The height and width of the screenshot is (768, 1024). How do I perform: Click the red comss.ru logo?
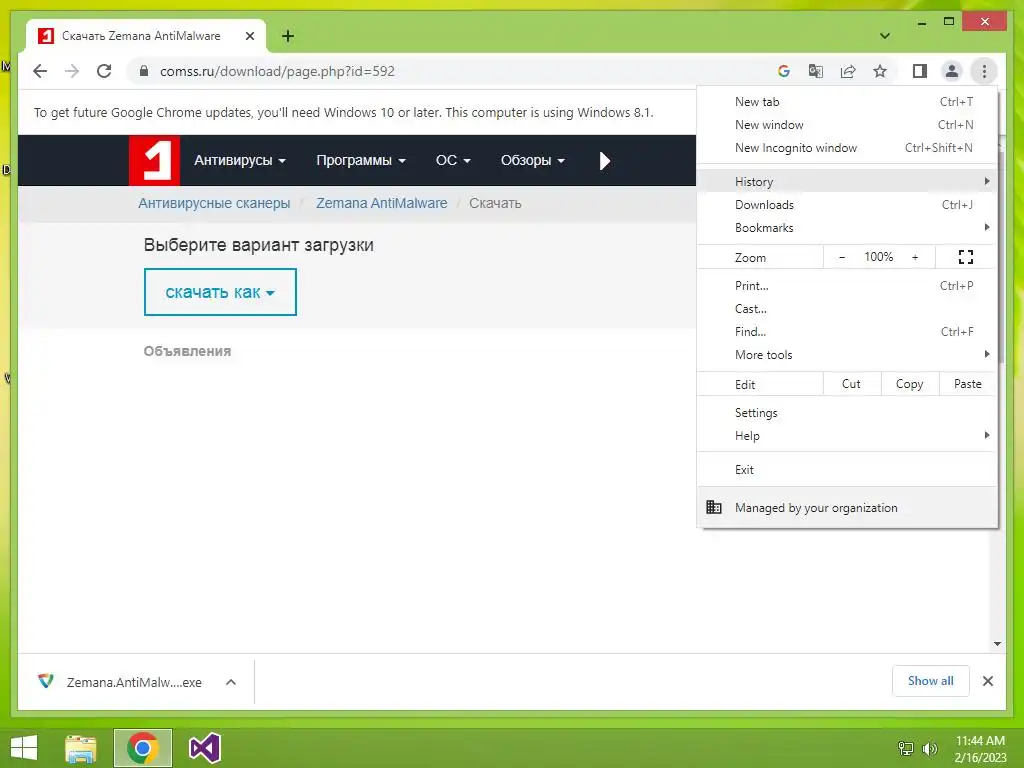click(x=154, y=161)
